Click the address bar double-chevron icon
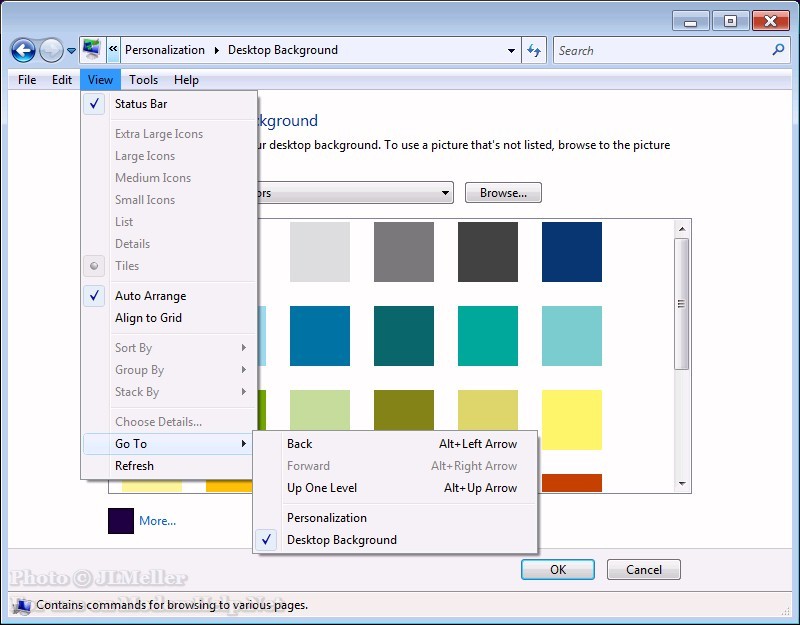Image resolution: width=800 pixels, height=625 pixels. point(114,50)
